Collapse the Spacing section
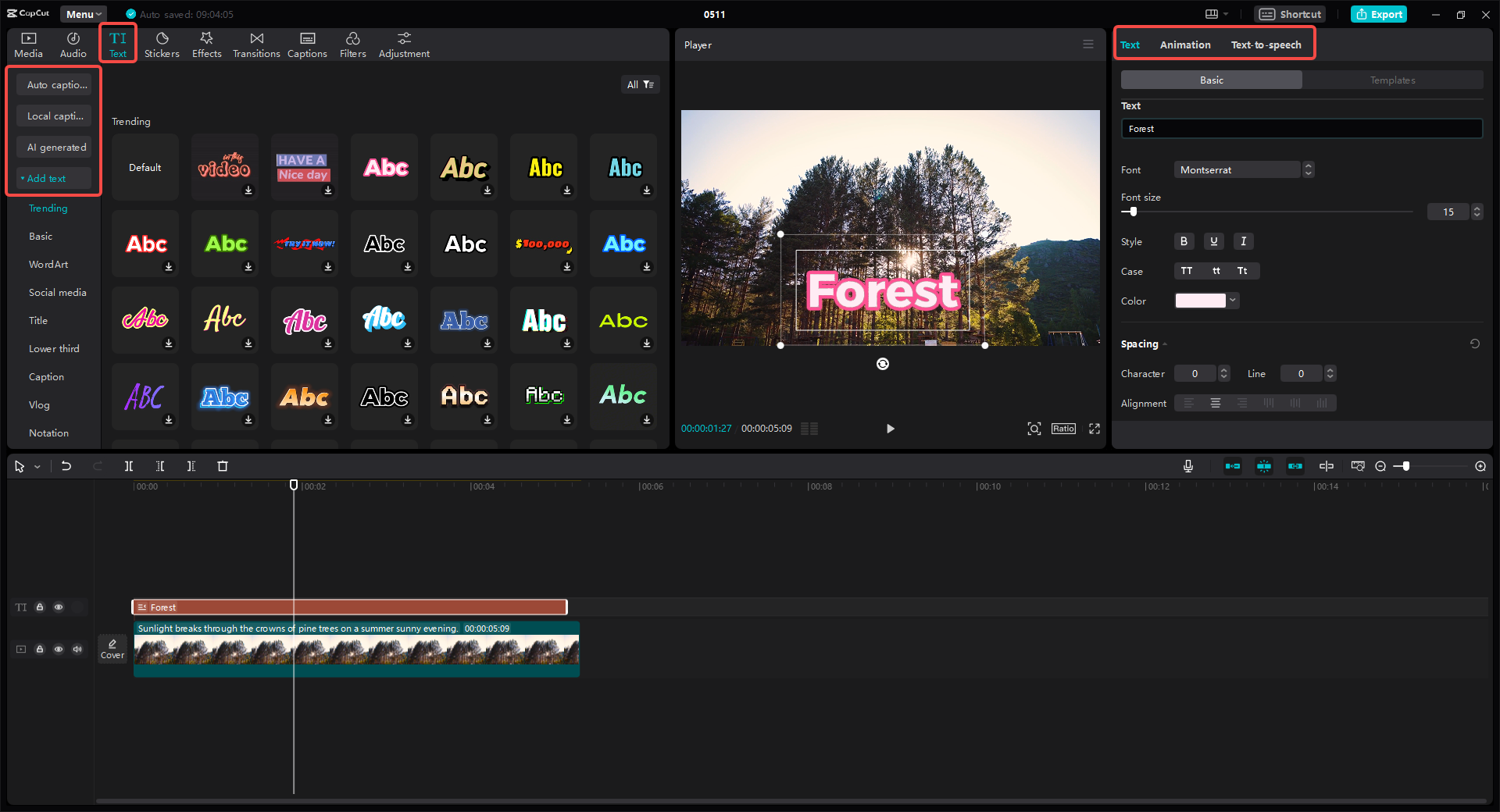Viewport: 1500px width, 812px height. click(1164, 344)
